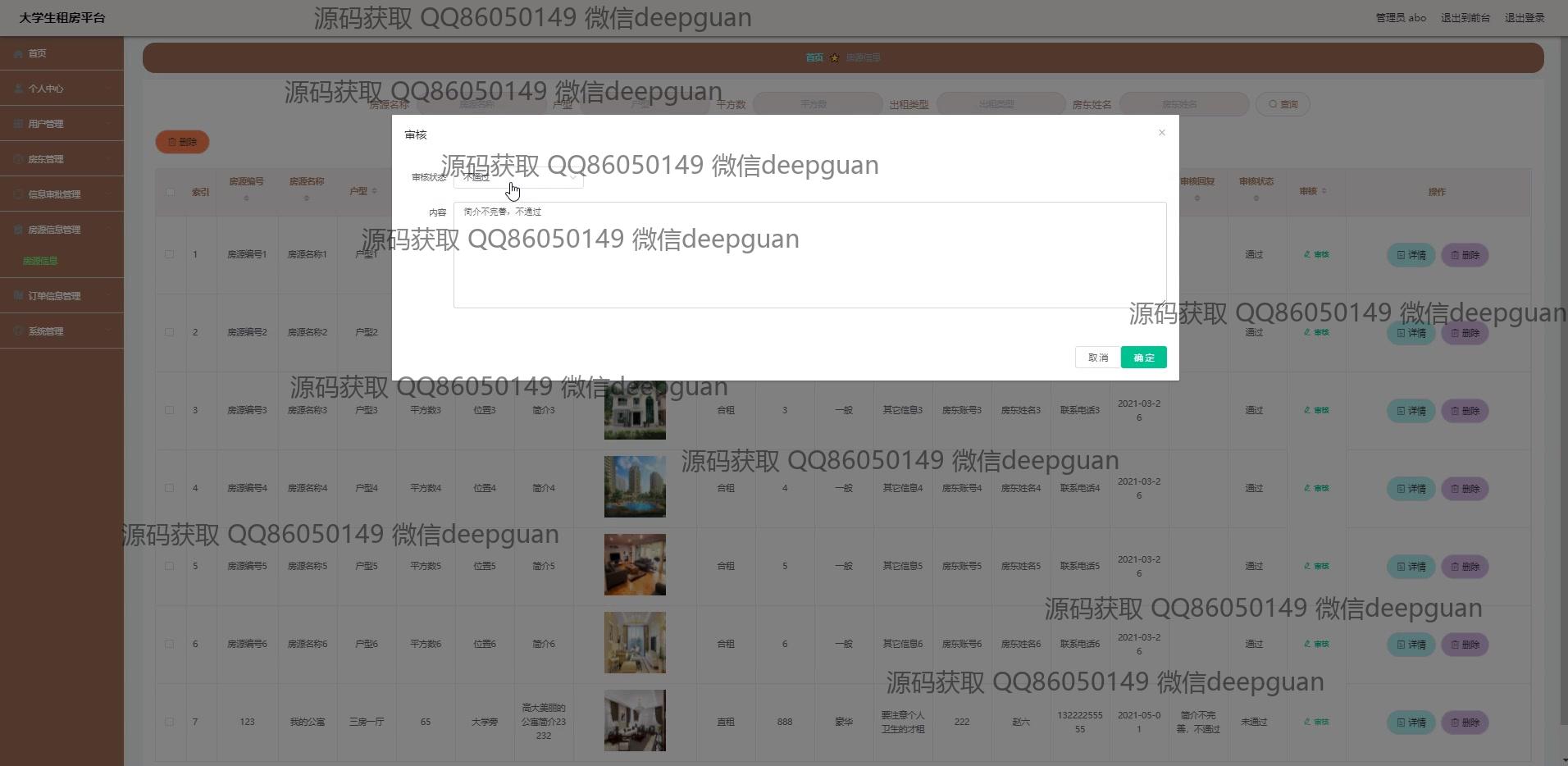Click the 房东管理 sidebar icon
Viewport: 1568px width, 766px height.
[x=18, y=159]
